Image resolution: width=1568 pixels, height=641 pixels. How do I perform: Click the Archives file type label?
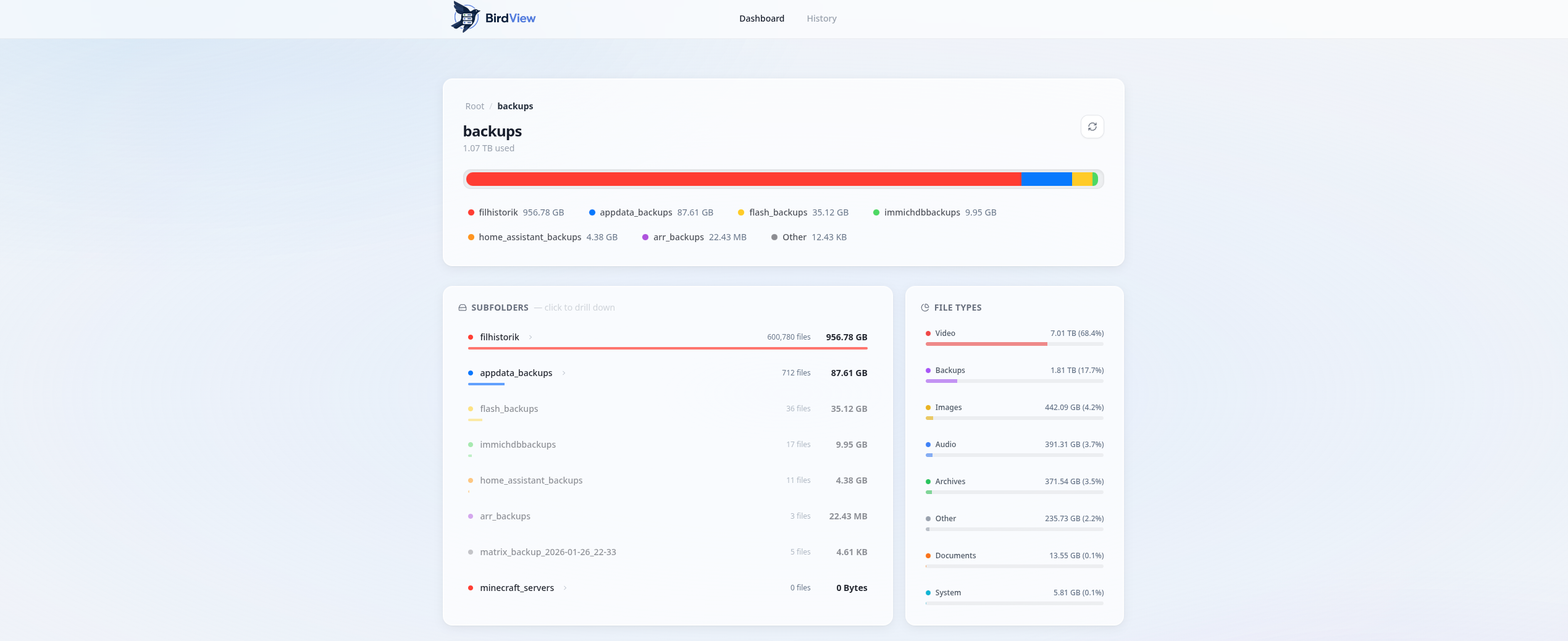coord(950,482)
